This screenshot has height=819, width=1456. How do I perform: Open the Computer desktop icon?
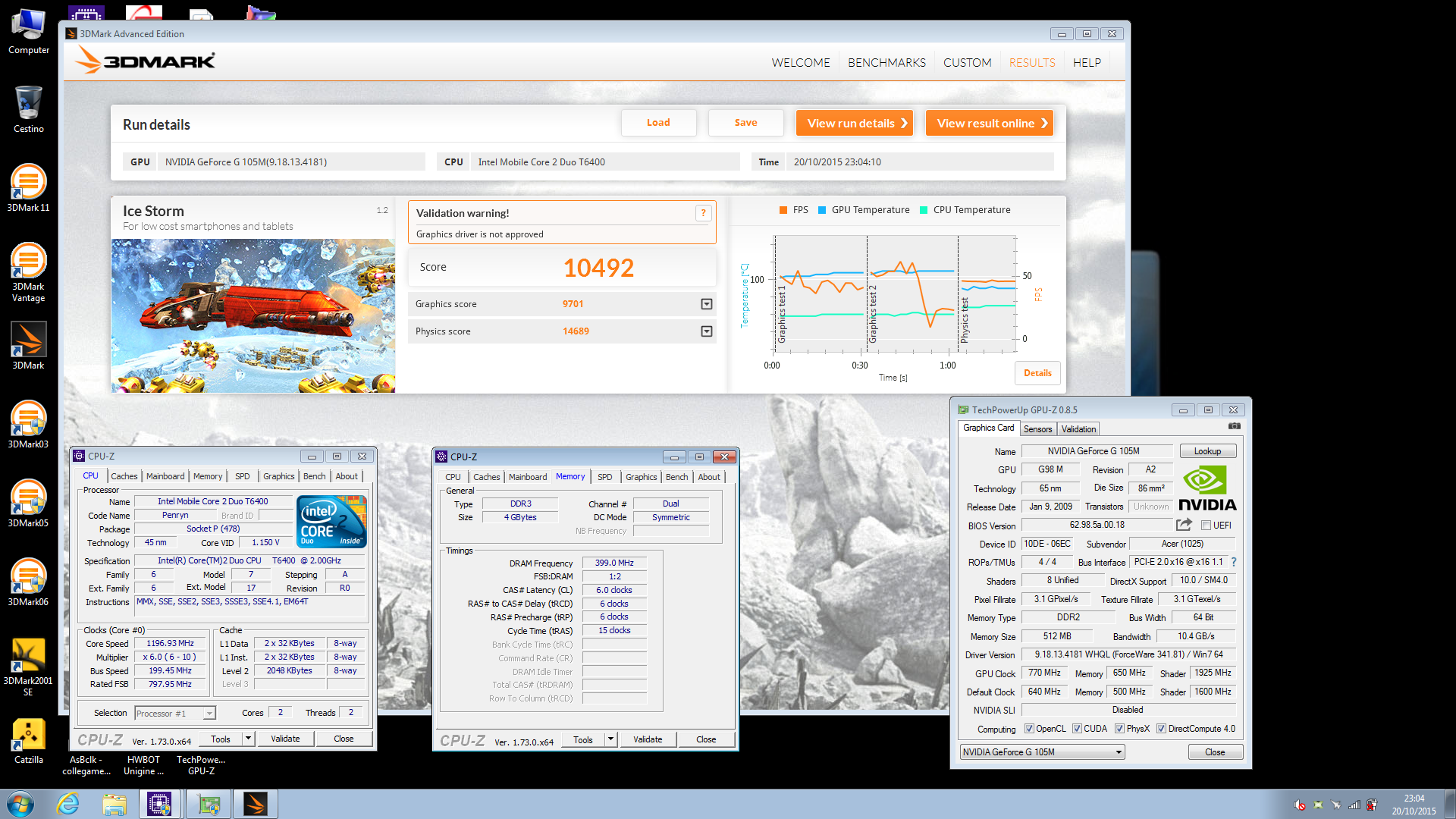(29, 32)
